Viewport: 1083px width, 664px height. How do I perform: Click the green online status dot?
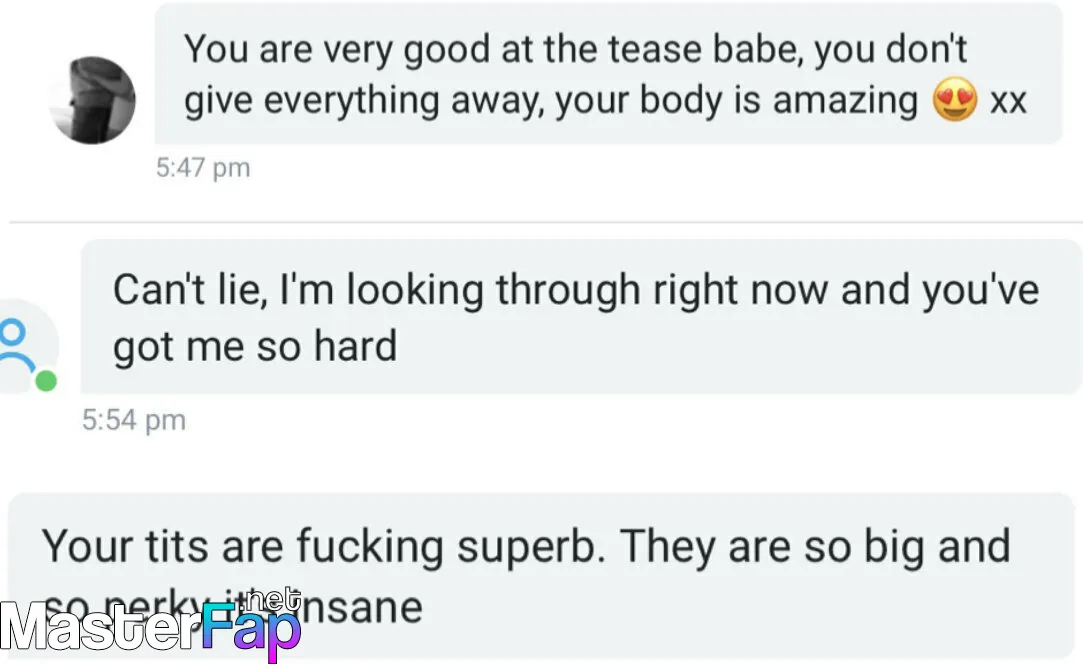click(46, 381)
